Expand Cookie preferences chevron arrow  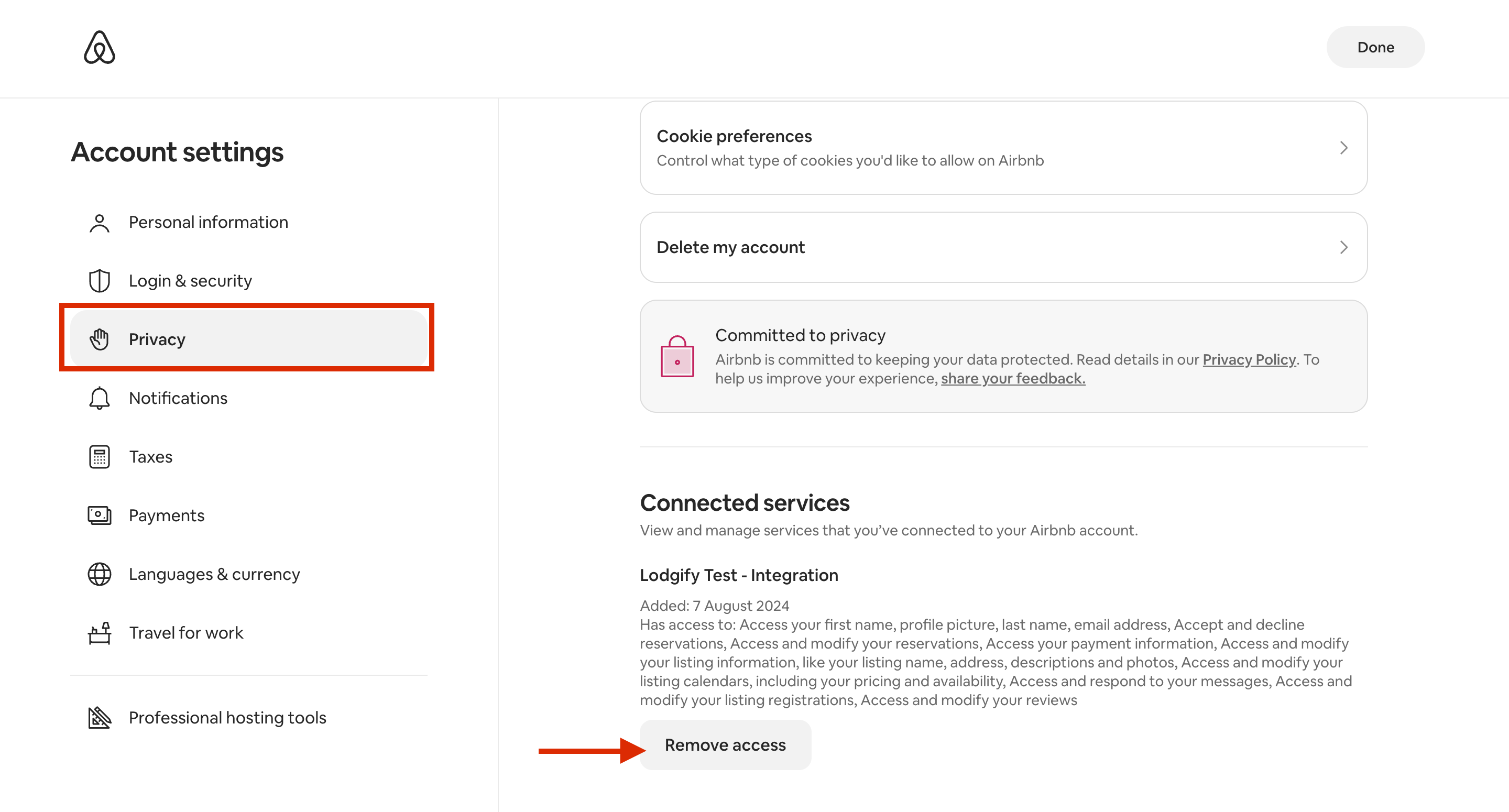(1344, 148)
